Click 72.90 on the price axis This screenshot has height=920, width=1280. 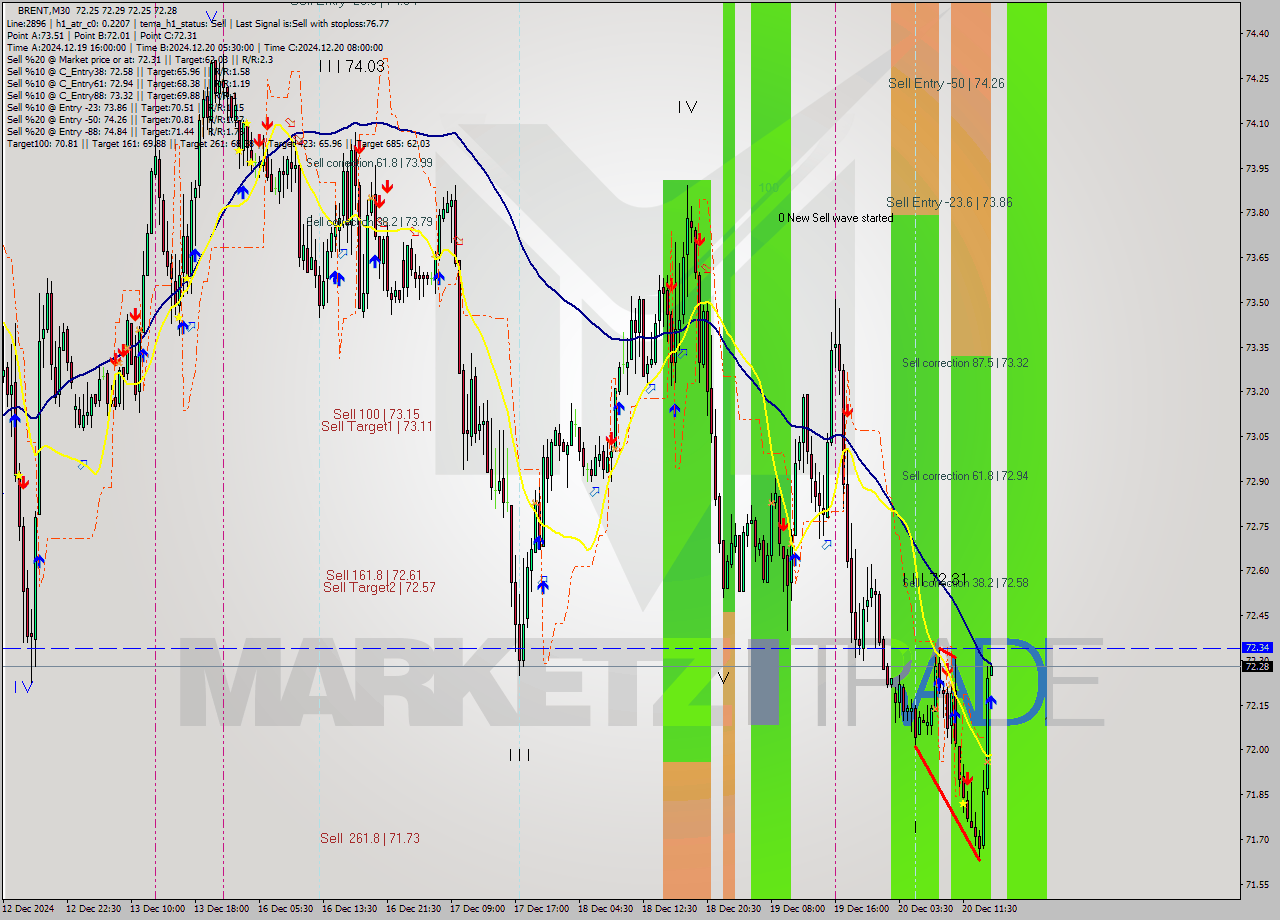pyautogui.click(x=1257, y=481)
